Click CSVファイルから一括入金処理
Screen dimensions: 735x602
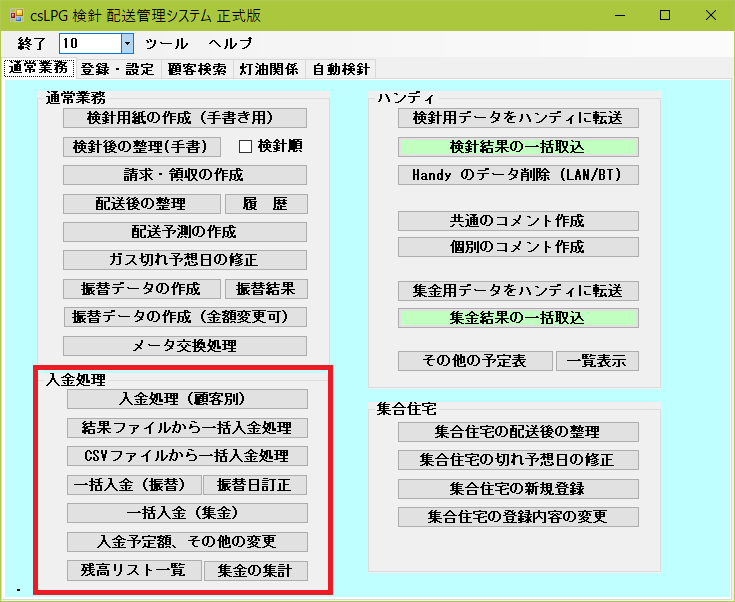click(187, 456)
